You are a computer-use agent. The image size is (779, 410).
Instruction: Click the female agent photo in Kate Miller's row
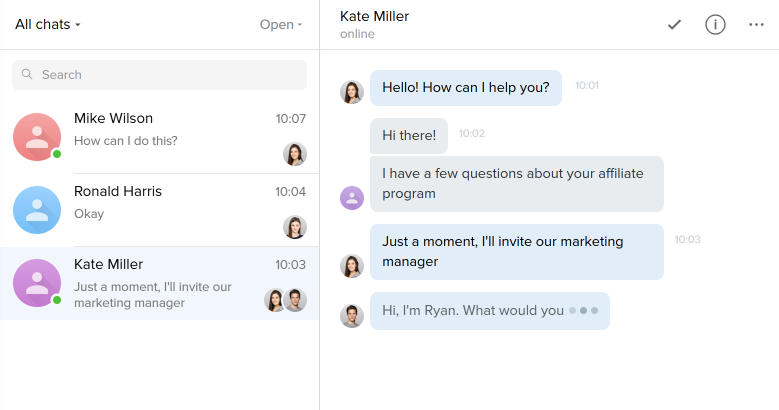coord(274,300)
